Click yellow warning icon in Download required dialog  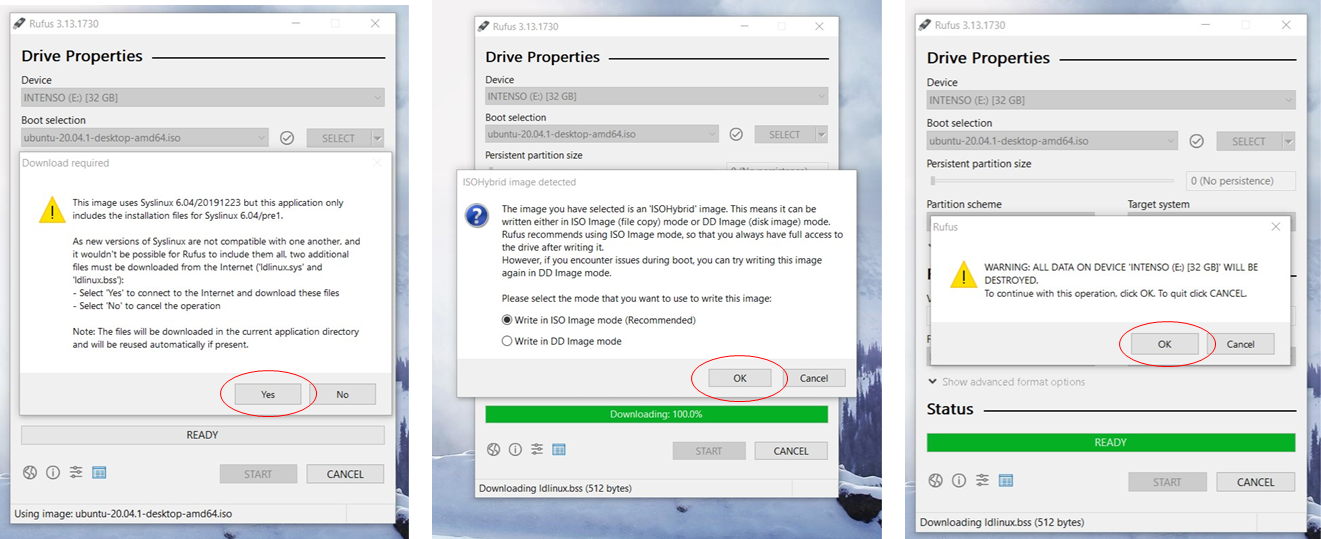[50, 210]
